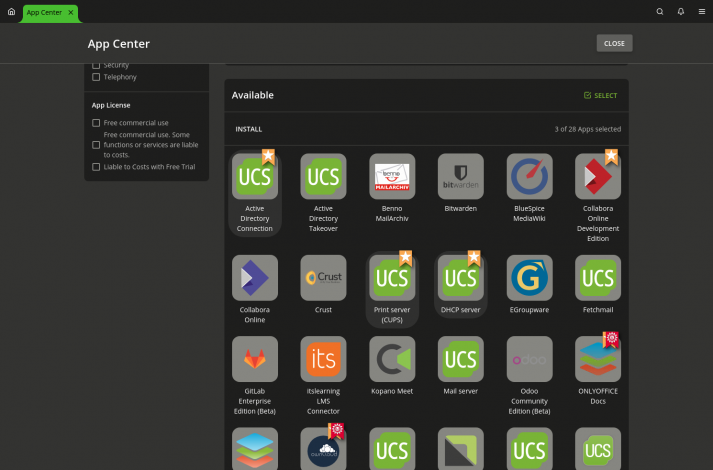Select itslearning LMS Connector app icon
This screenshot has height=470, width=713.
pos(323,359)
